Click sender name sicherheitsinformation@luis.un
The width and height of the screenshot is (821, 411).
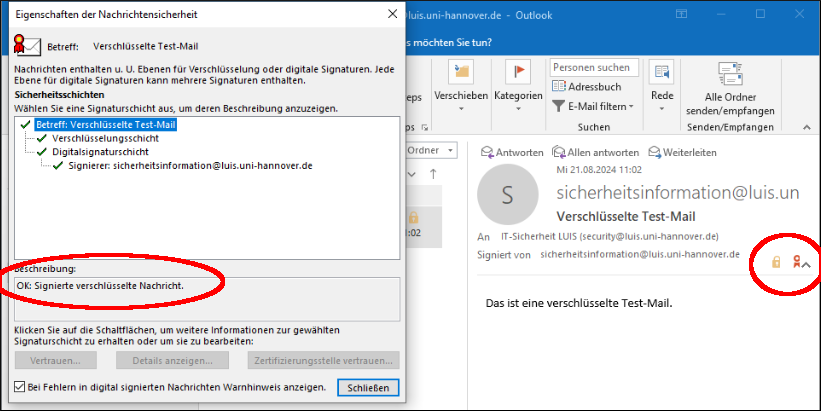pyautogui.click(x=678, y=193)
